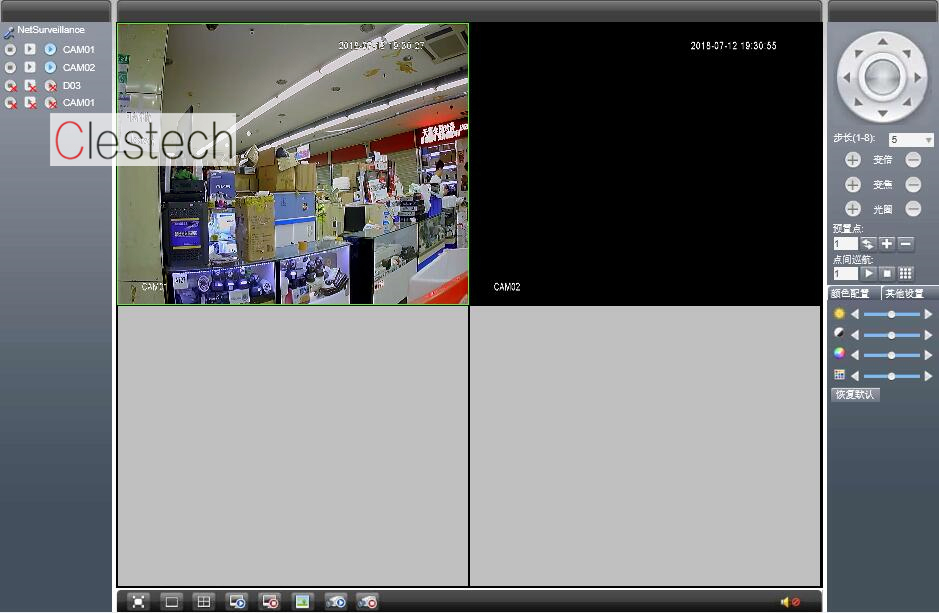Viewport: 939px width, 613px height.
Task: Click zoom in plus next to 变倍
Action: [853, 160]
